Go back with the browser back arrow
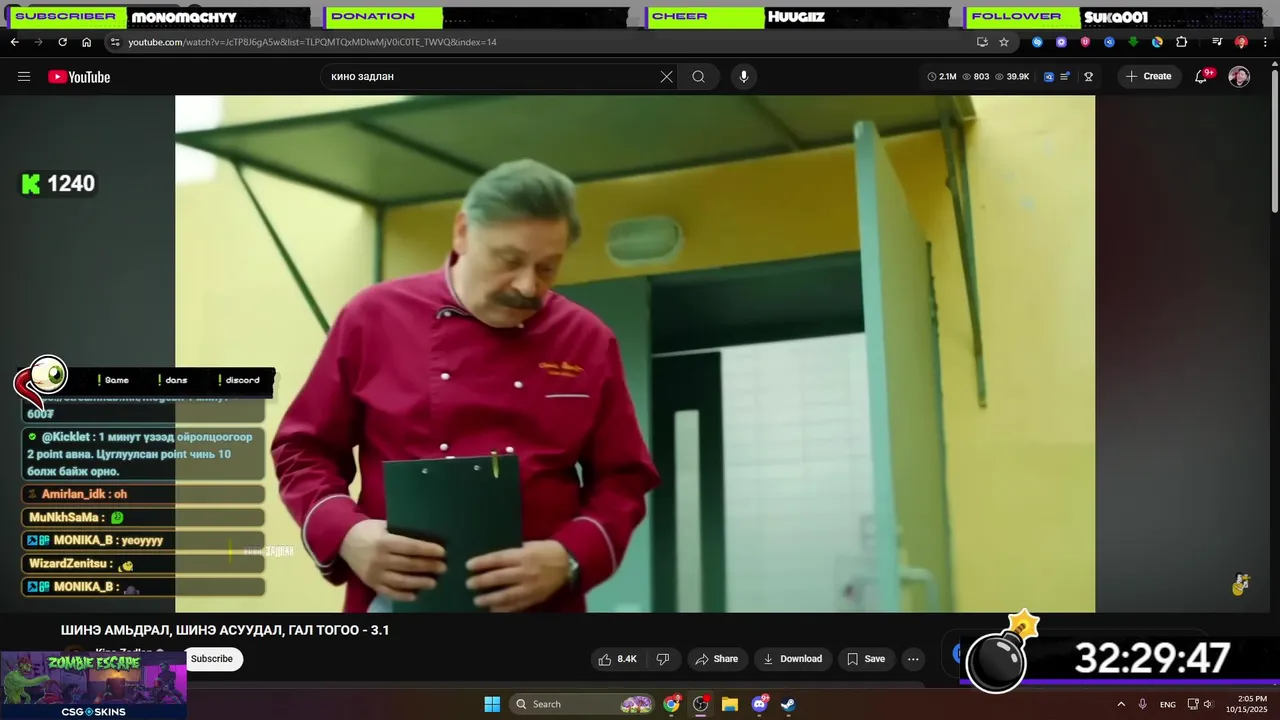The image size is (1280, 720). (14, 42)
